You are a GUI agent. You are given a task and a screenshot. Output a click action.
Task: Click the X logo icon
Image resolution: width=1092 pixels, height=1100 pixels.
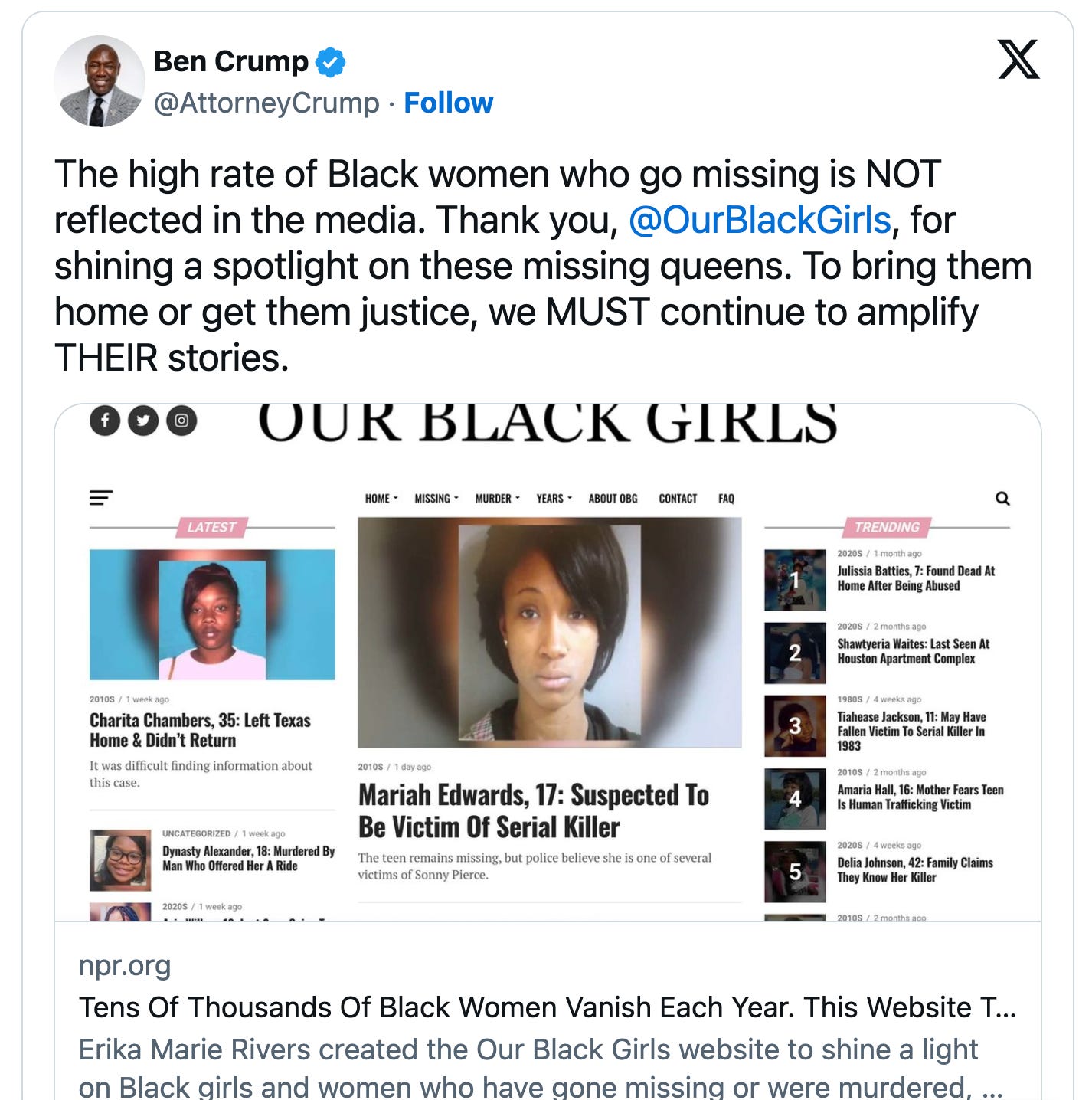pyautogui.click(x=1018, y=60)
